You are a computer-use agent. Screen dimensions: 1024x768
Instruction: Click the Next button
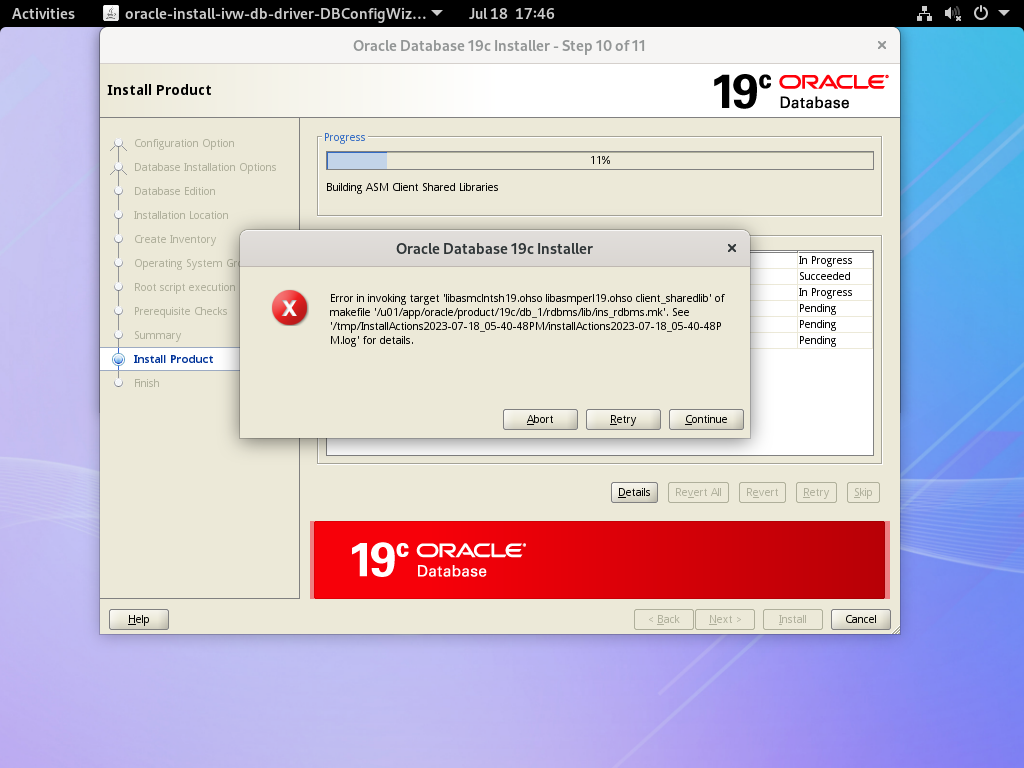click(x=725, y=619)
